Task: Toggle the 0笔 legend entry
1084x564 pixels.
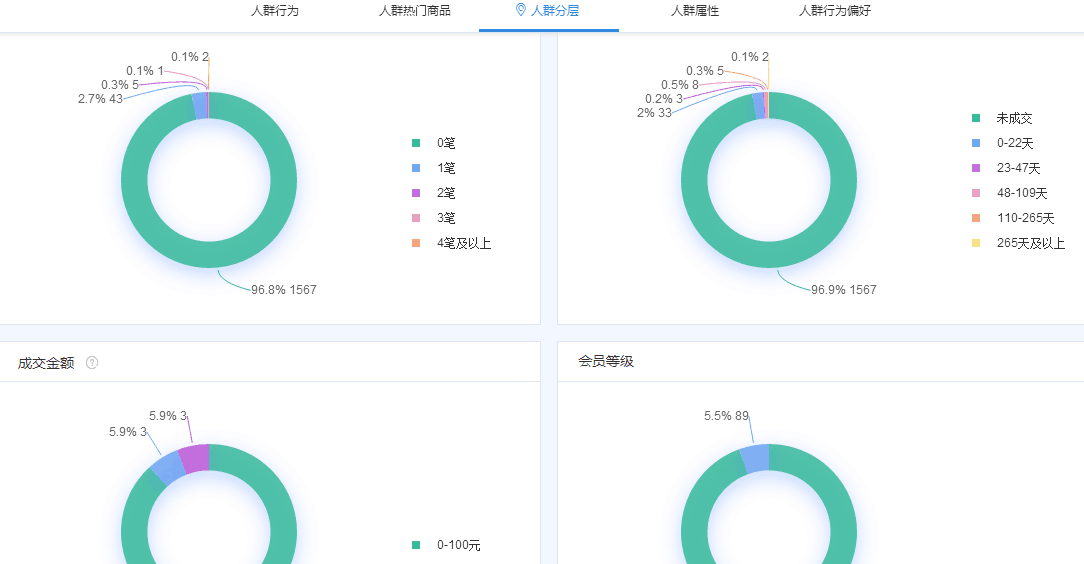Action: pyautogui.click(x=433, y=143)
